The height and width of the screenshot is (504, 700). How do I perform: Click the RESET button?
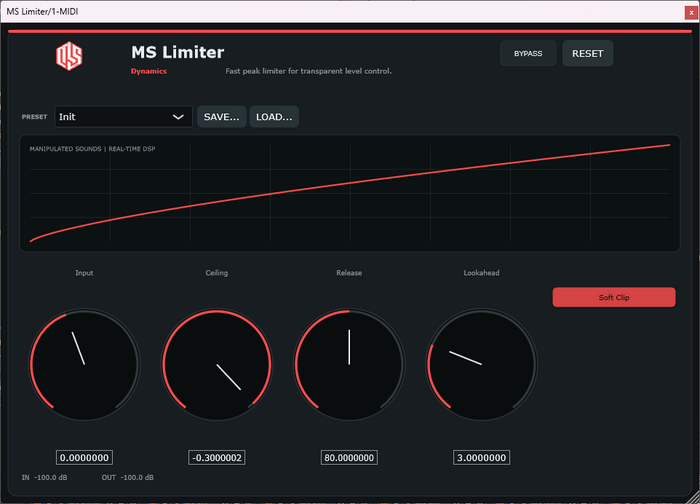pos(588,54)
